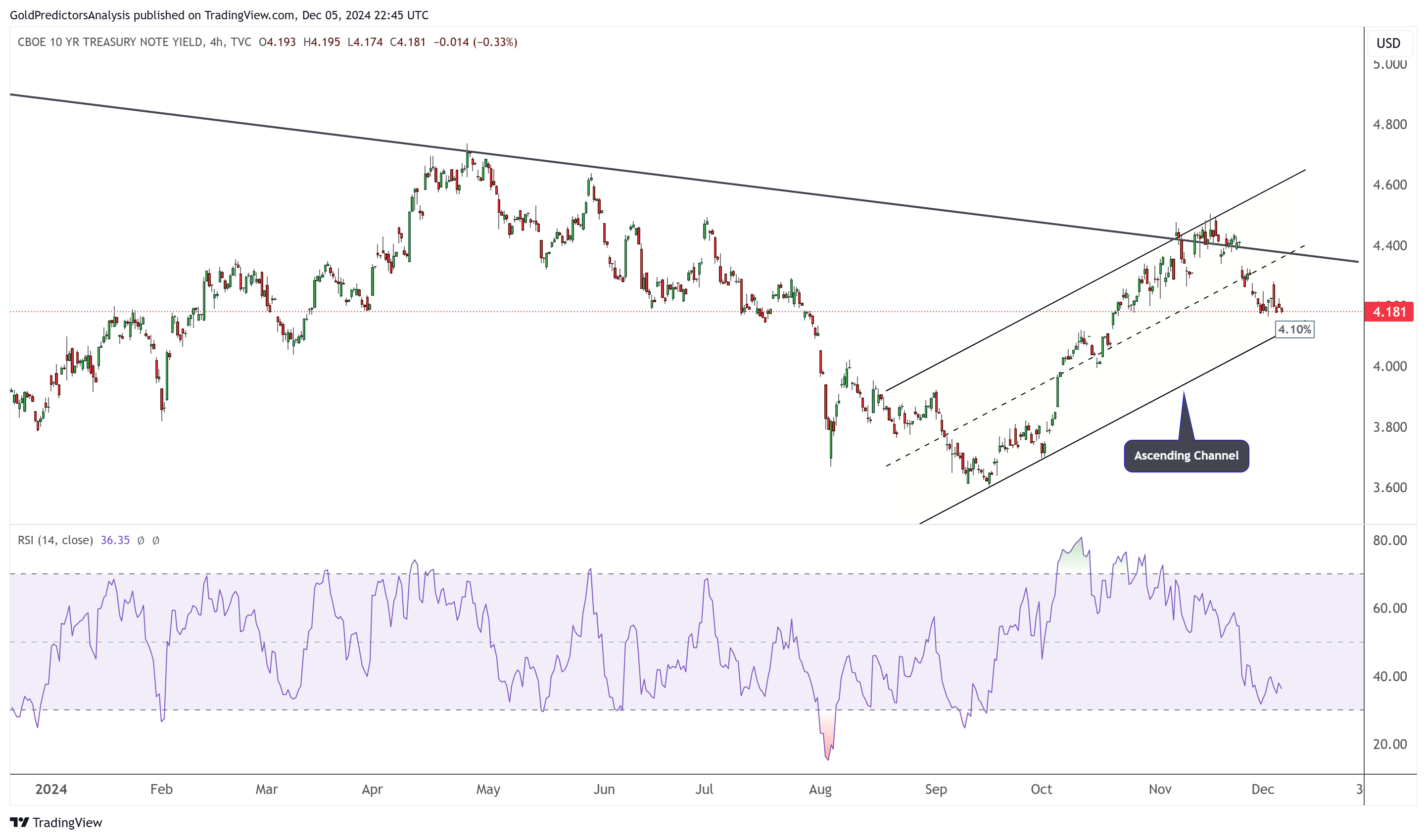The width and height of the screenshot is (1427, 840).
Task: Click the 4h timeframe in chart header
Action: (x=216, y=42)
